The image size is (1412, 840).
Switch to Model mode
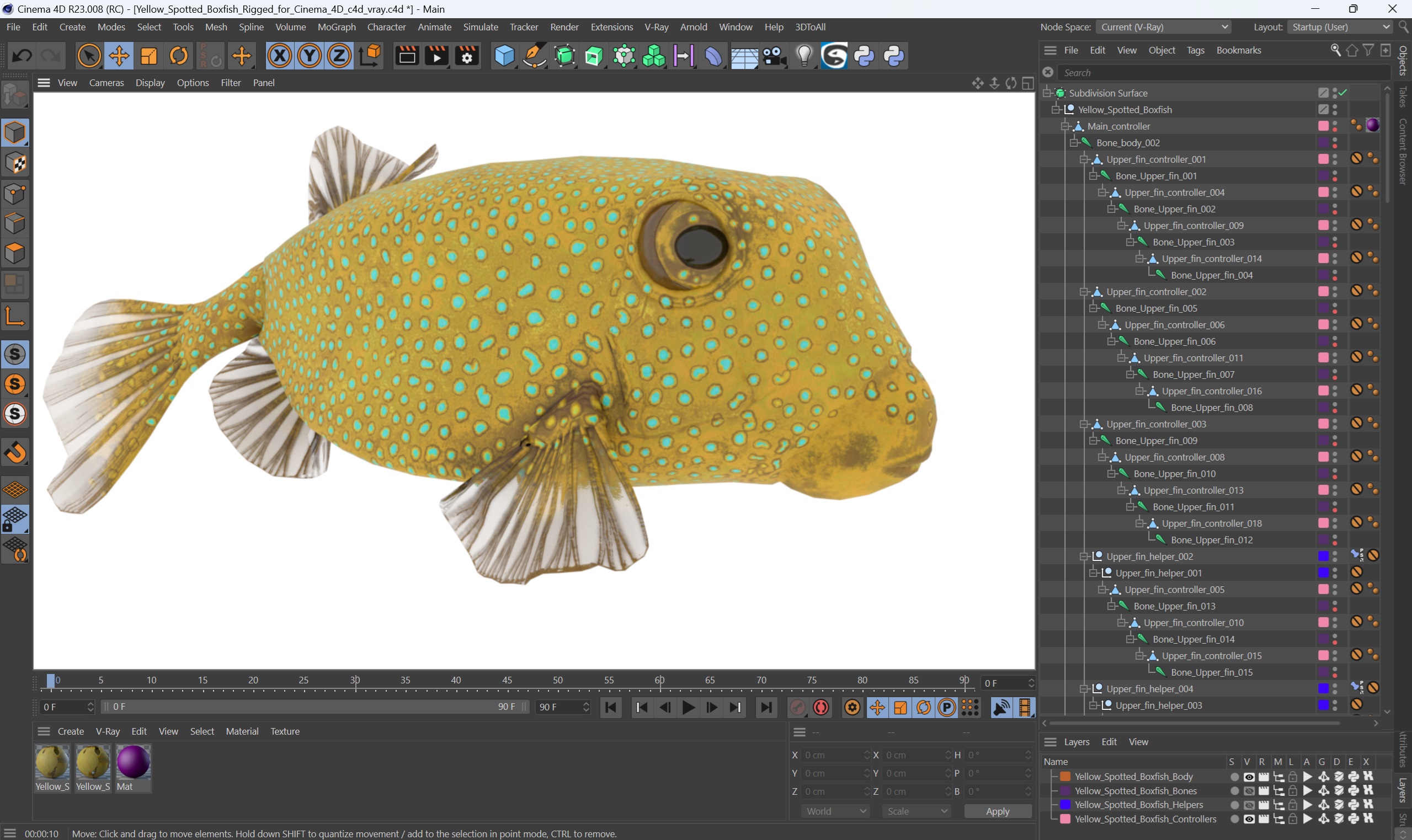pos(15,132)
